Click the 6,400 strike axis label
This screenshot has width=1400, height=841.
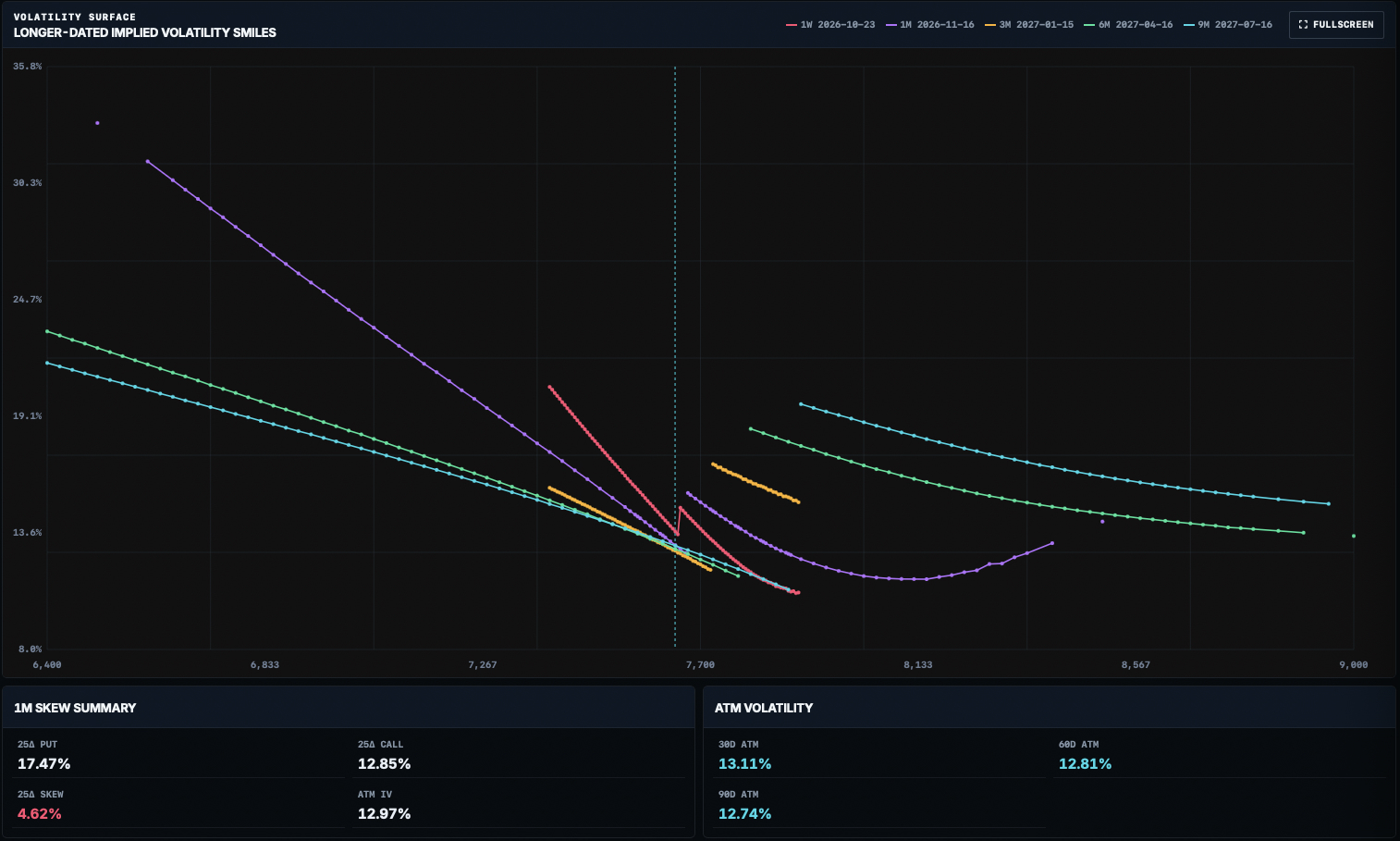[x=47, y=665]
